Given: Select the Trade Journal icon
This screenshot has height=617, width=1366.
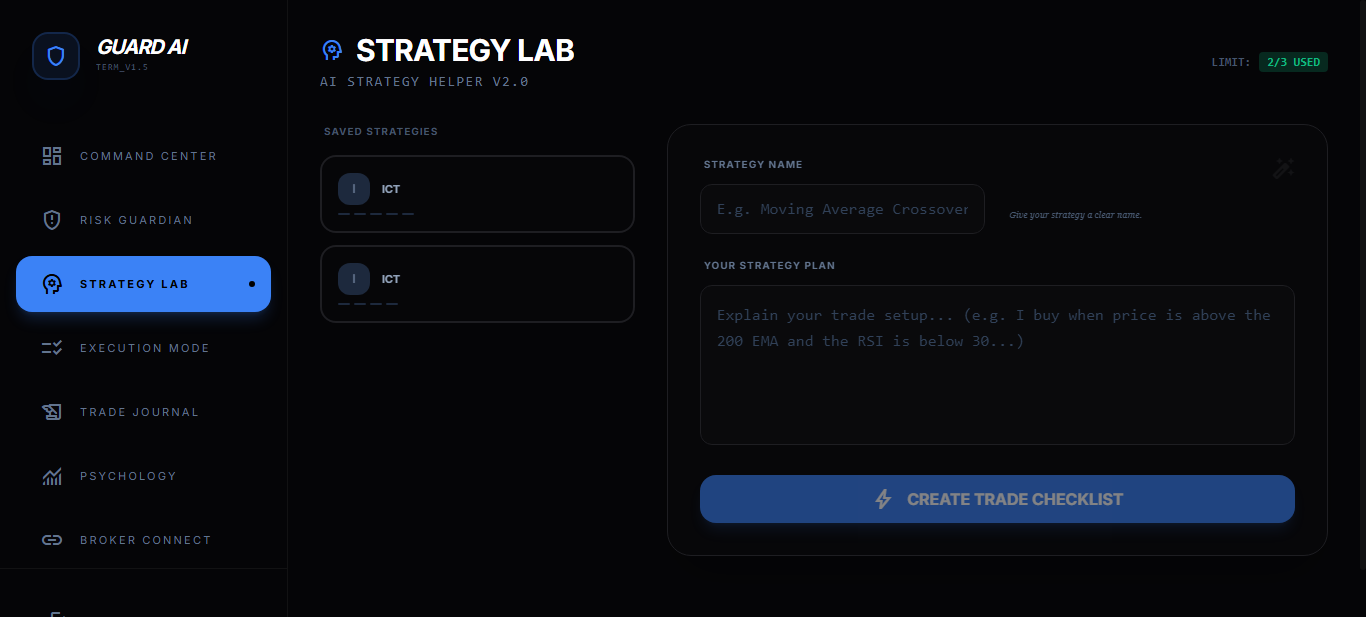Looking at the screenshot, I should (x=51, y=412).
